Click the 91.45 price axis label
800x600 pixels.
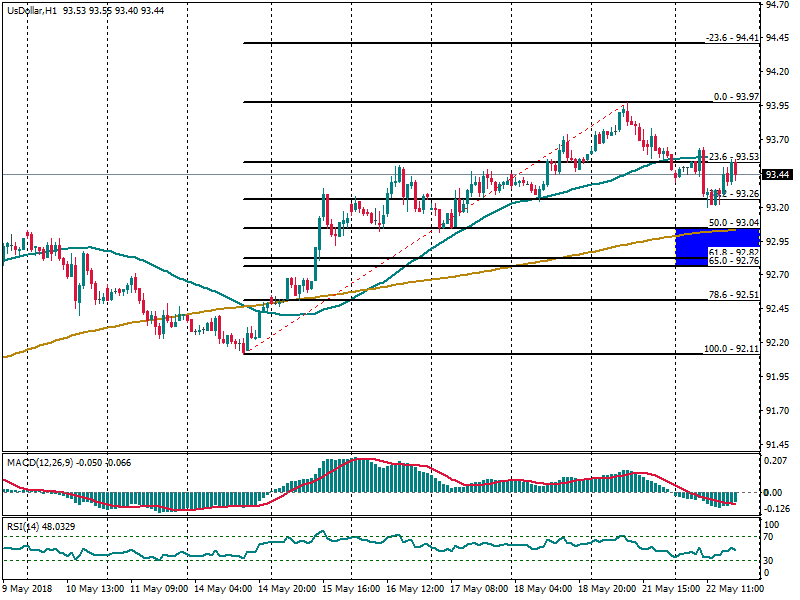tap(780, 445)
